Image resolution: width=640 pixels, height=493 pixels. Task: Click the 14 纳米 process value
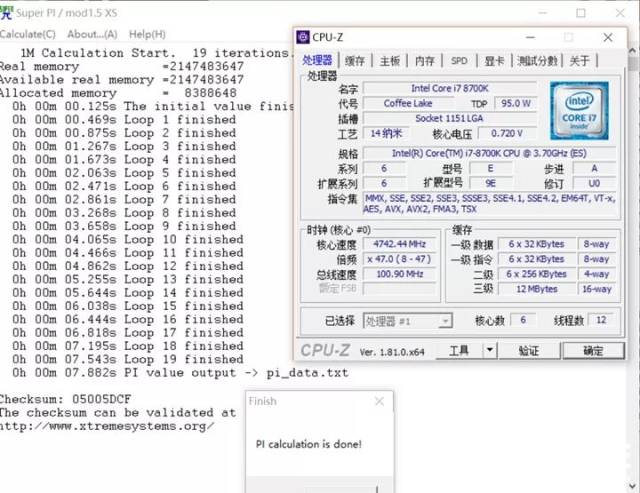pos(386,133)
